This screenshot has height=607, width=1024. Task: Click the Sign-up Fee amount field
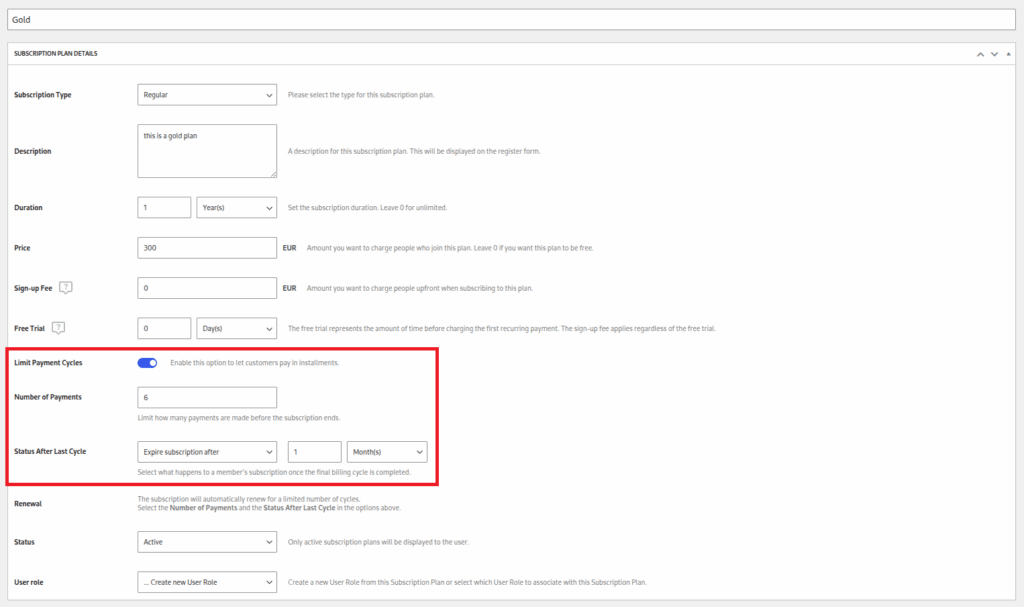point(207,288)
